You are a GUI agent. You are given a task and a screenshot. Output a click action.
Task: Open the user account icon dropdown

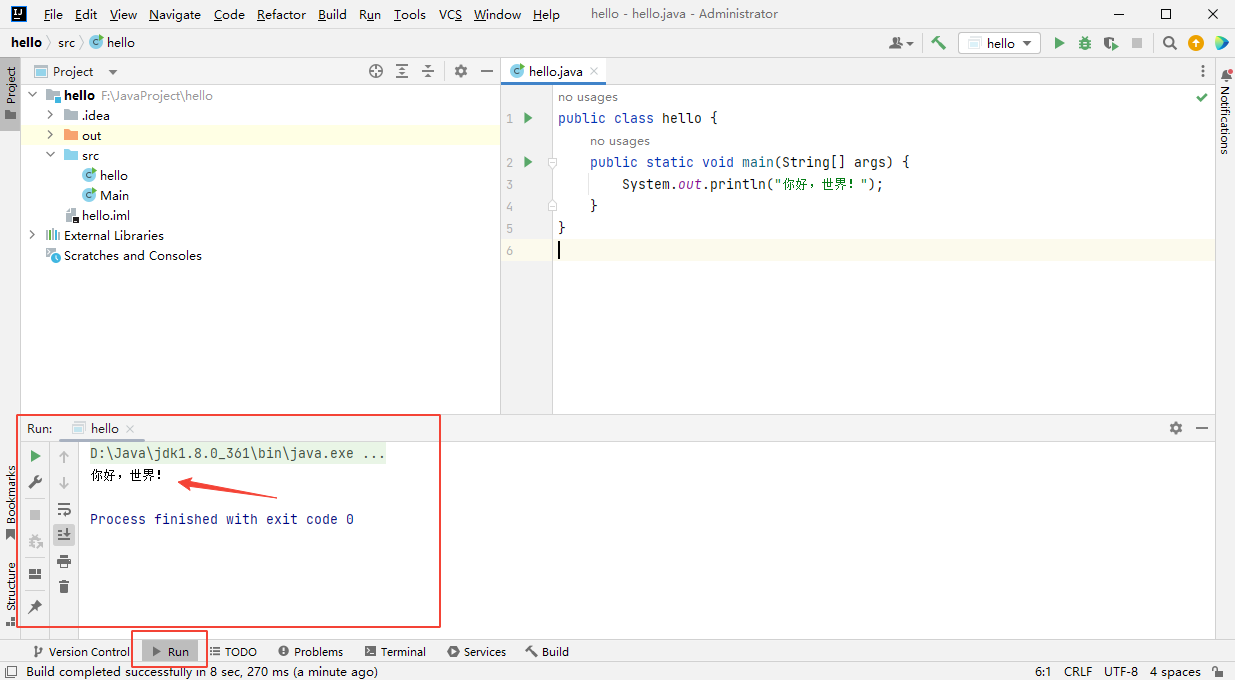[x=901, y=43]
